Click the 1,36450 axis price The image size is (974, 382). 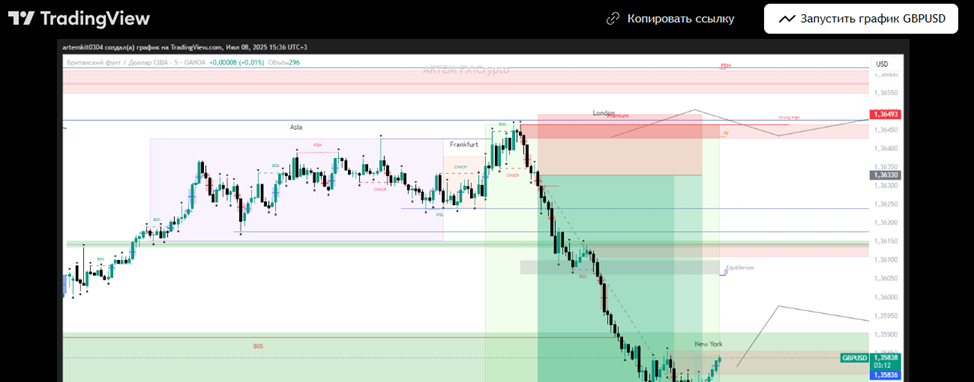[886, 130]
